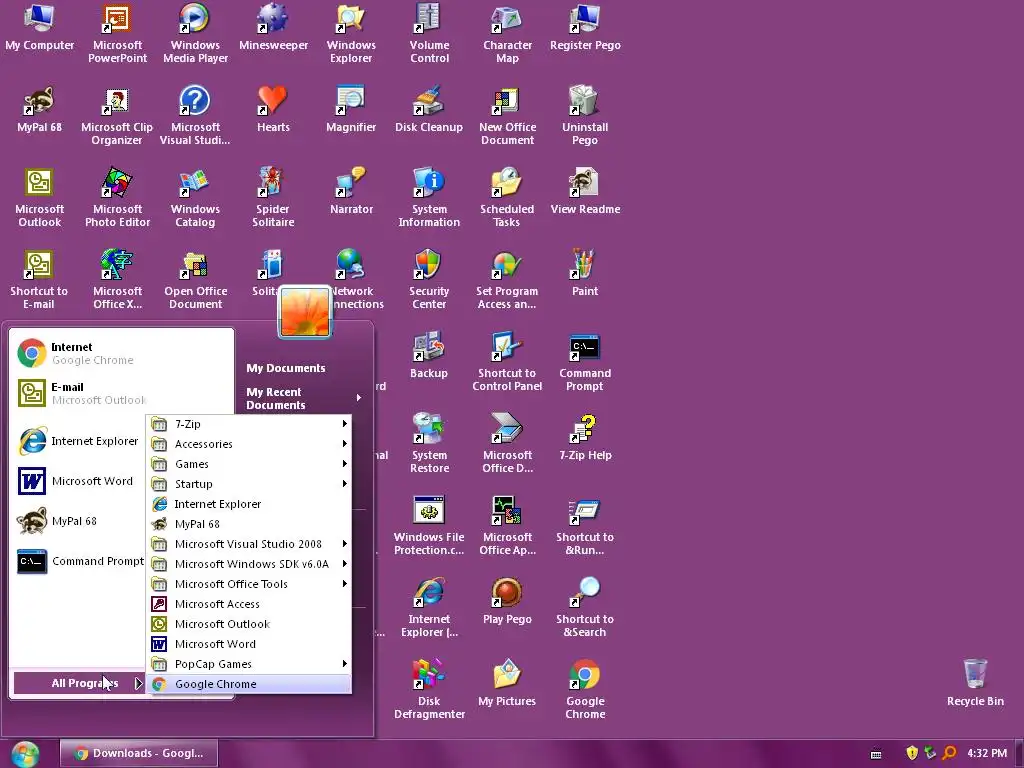
Task: Select Microsoft Photo Editor desktop icon
Action: [x=117, y=197]
